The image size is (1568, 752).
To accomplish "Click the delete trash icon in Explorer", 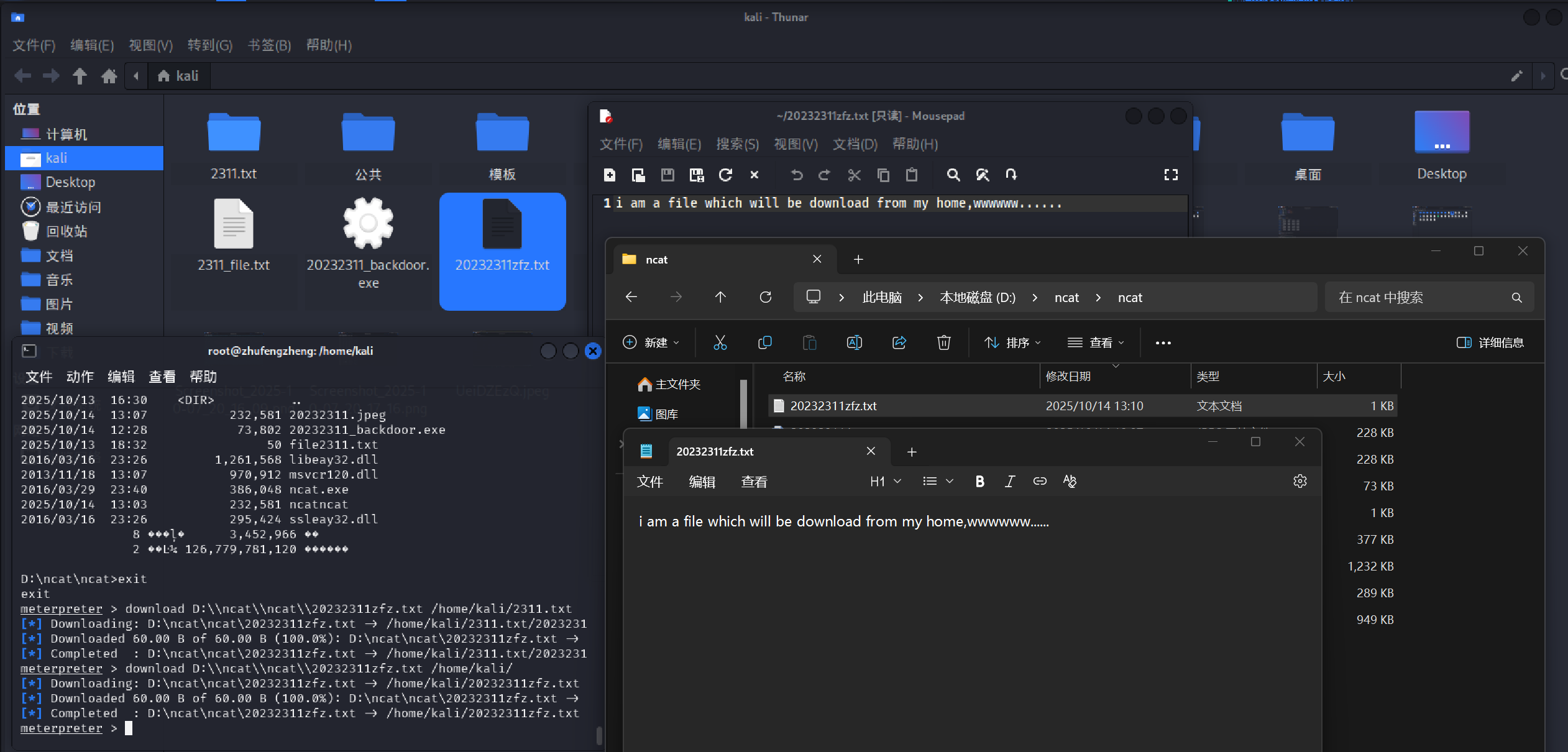I will pos(943,342).
